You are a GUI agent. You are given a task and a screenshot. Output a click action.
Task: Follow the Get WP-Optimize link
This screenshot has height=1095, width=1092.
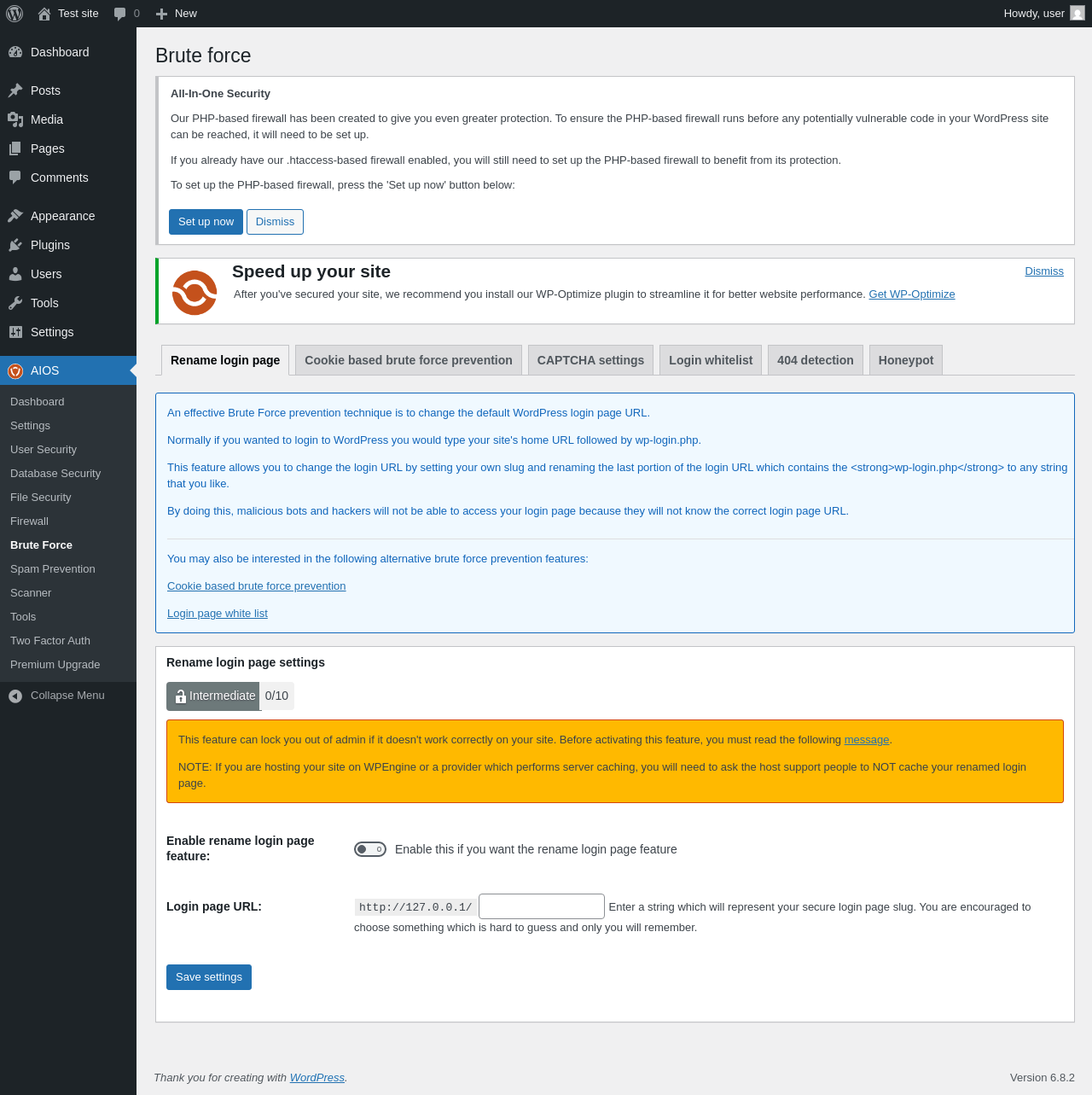tap(912, 294)
